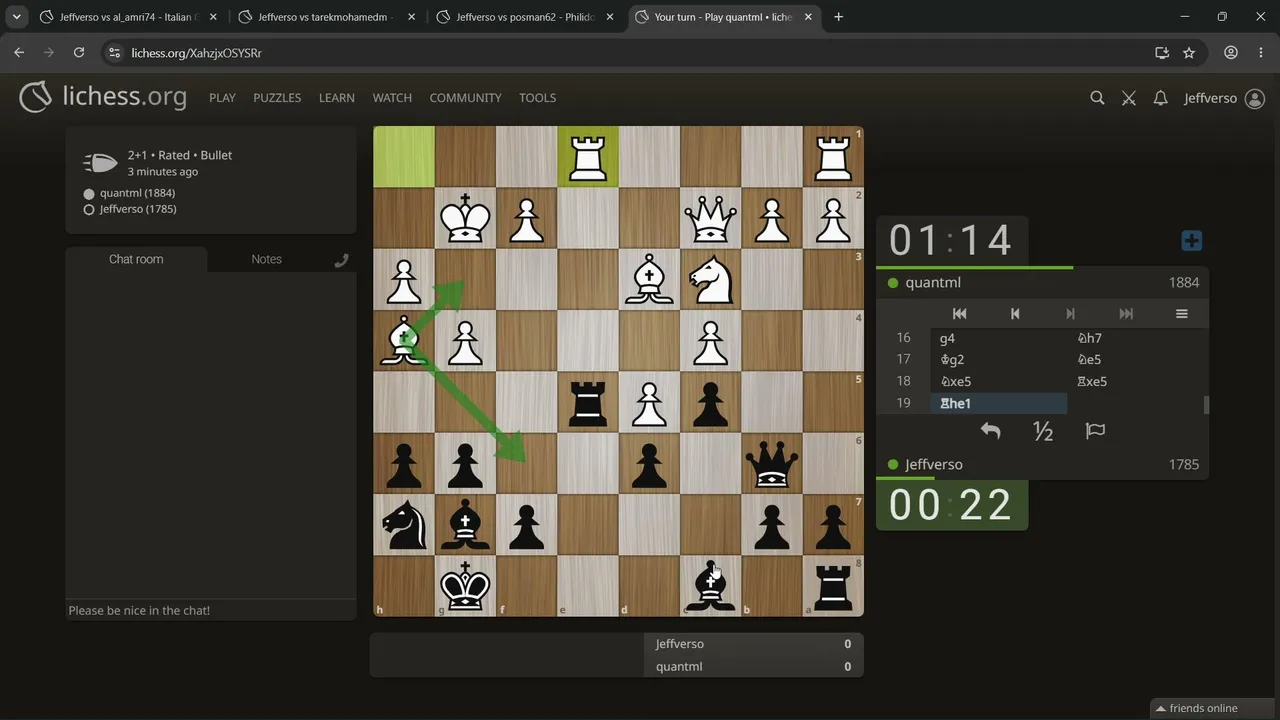The width and height of the screenshot is (1280, 720).
Task: Propose a takeback with the undo arrow
Action: click(990, 431)
